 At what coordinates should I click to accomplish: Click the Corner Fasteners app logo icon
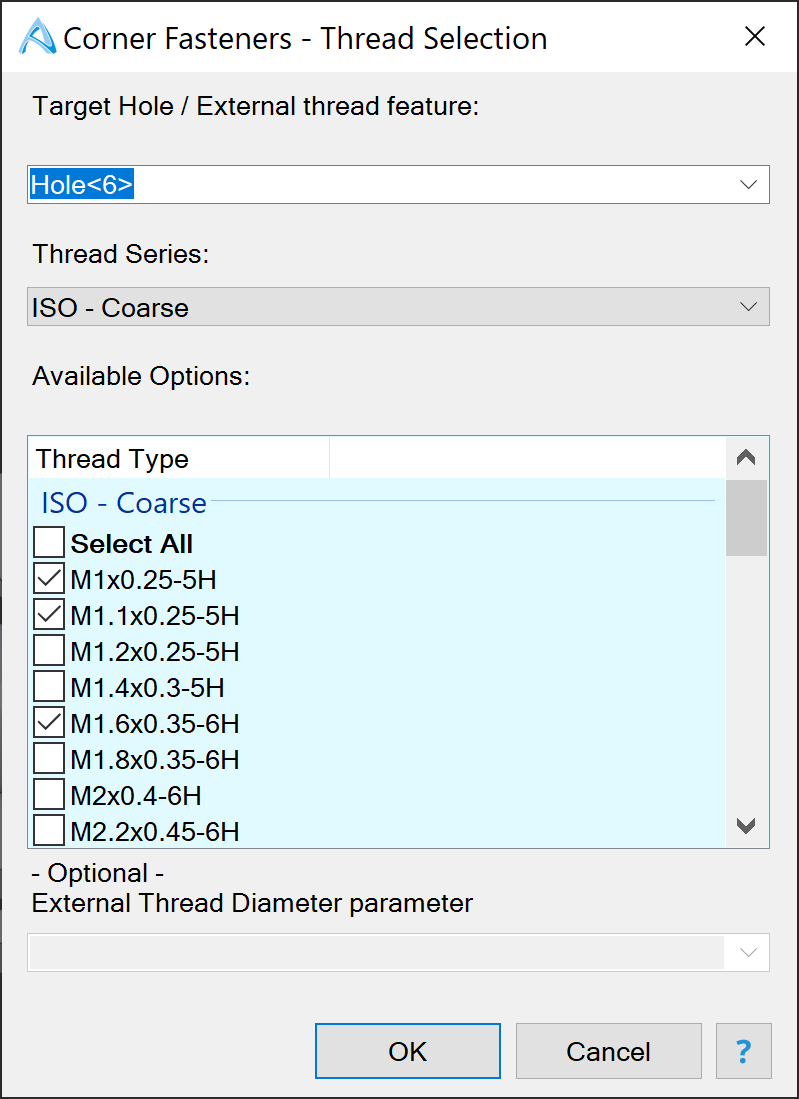(38, 37)
